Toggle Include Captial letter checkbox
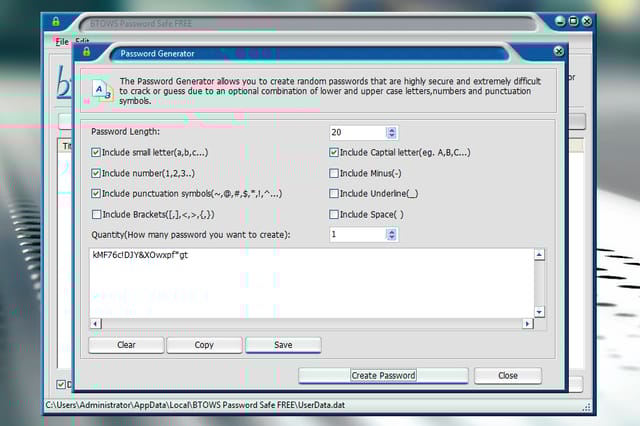 (334, 153)
